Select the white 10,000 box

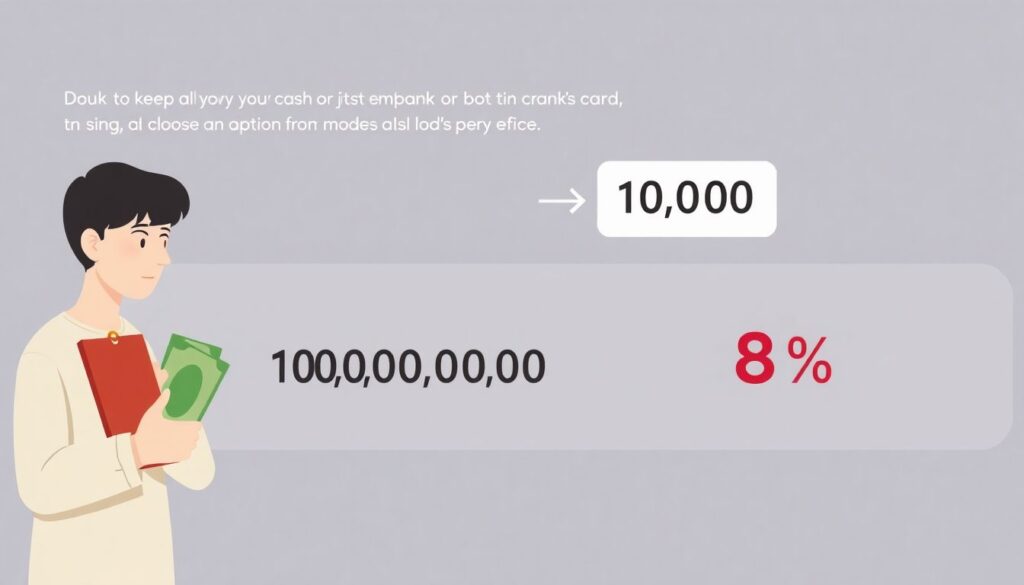click(x=686, y=199)
